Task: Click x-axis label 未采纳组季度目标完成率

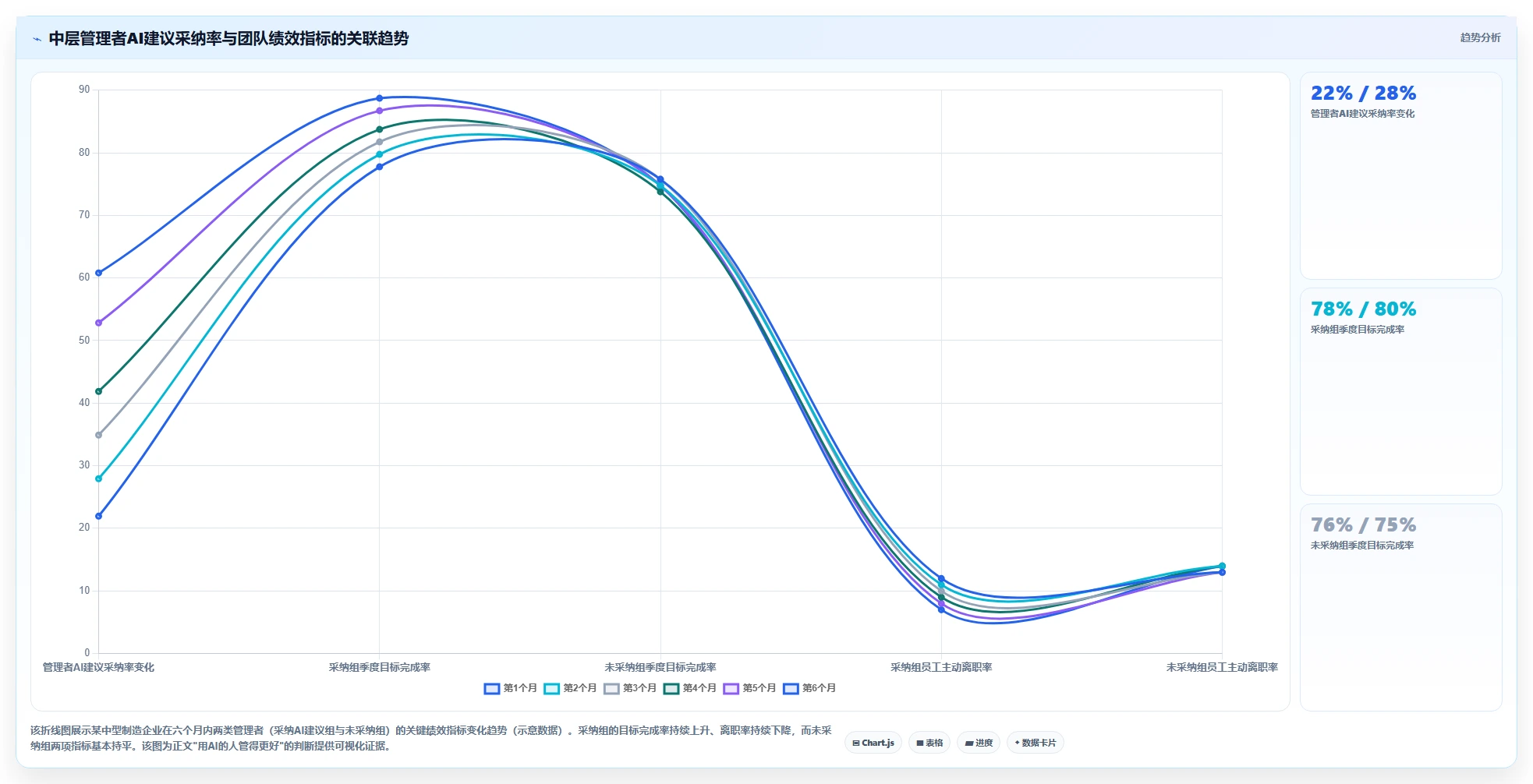Action: tap(660, 667)
